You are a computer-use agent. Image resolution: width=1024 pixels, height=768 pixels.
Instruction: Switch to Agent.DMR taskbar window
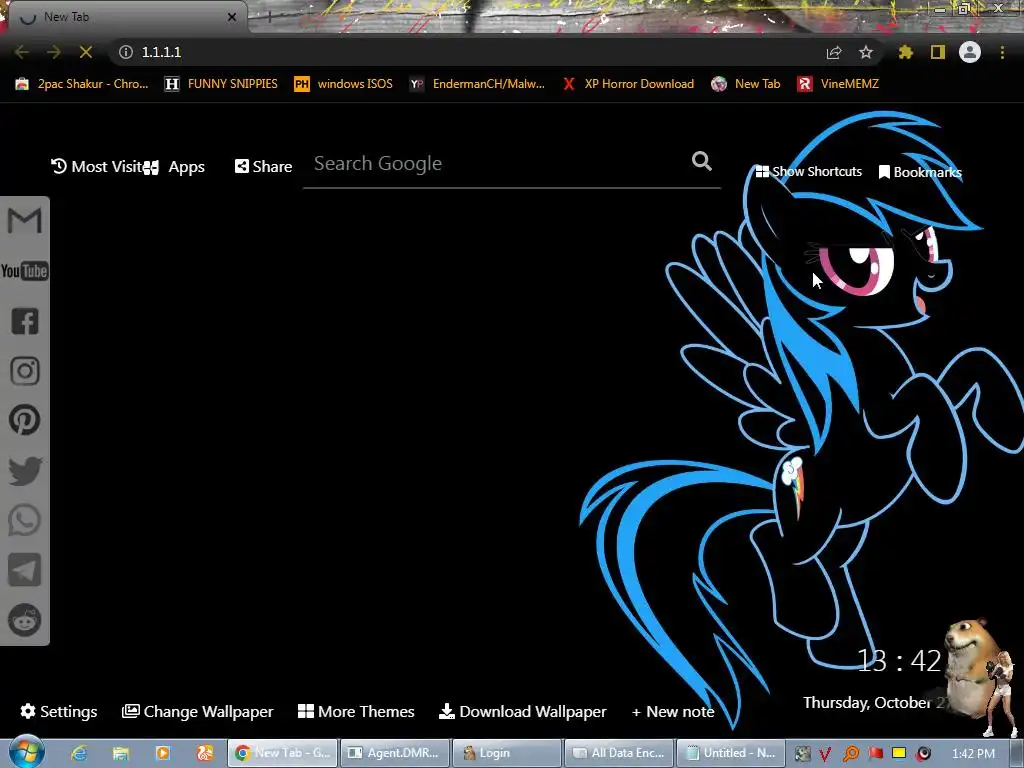[x=395, y=753]
